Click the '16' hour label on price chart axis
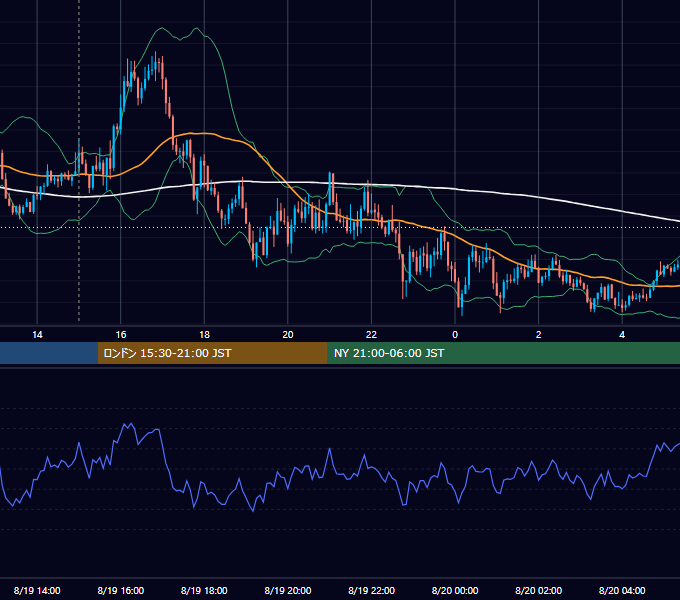Image resolution: width=680 pixels, height=600 pixels. [121, 335]
